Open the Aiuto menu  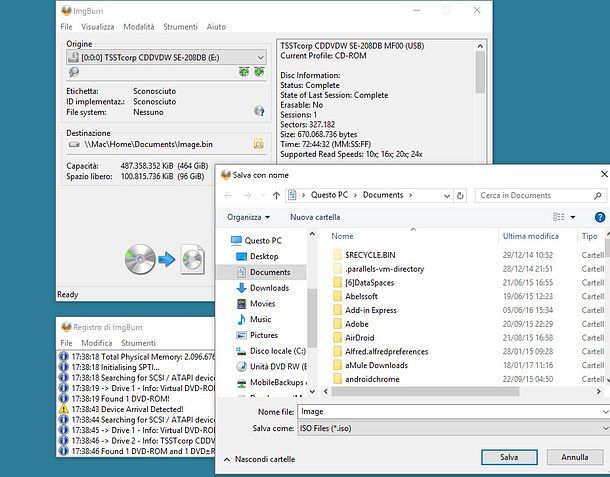tap(216, 27)
